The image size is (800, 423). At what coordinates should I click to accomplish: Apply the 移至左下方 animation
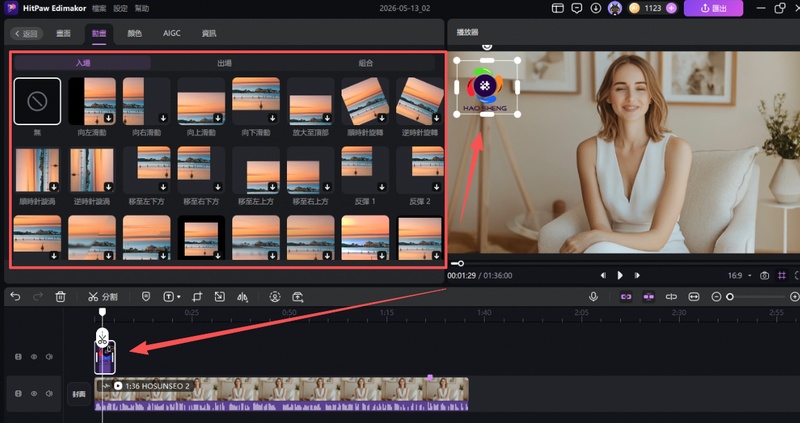(146, 170)
